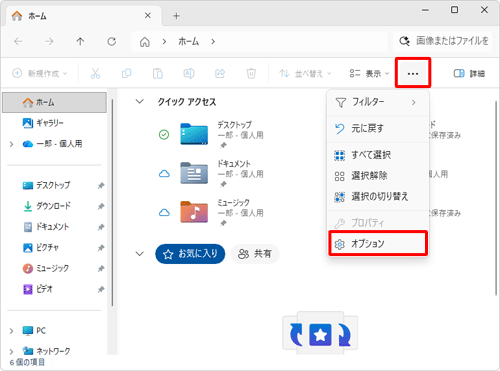This screenshot has height=371, width=500.
Task: Expand the 一郎 - 個人用 OneDrive node
Action: coord(12,144)
